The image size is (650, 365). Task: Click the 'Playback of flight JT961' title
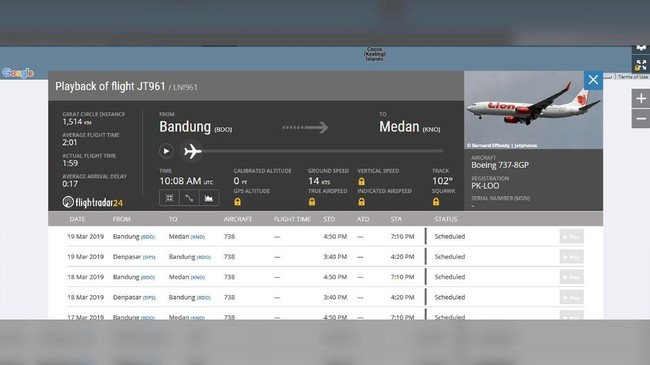coord(110,86)
